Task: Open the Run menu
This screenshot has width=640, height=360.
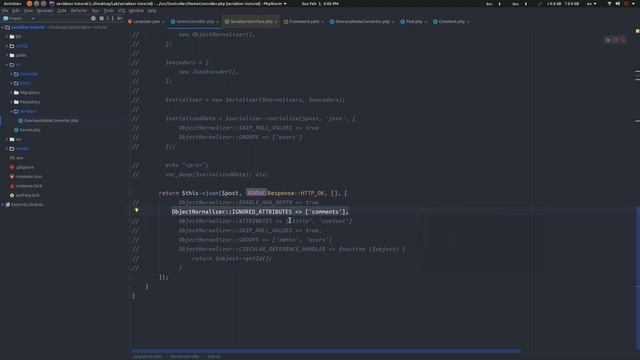Action: click(x=95, y=11)
